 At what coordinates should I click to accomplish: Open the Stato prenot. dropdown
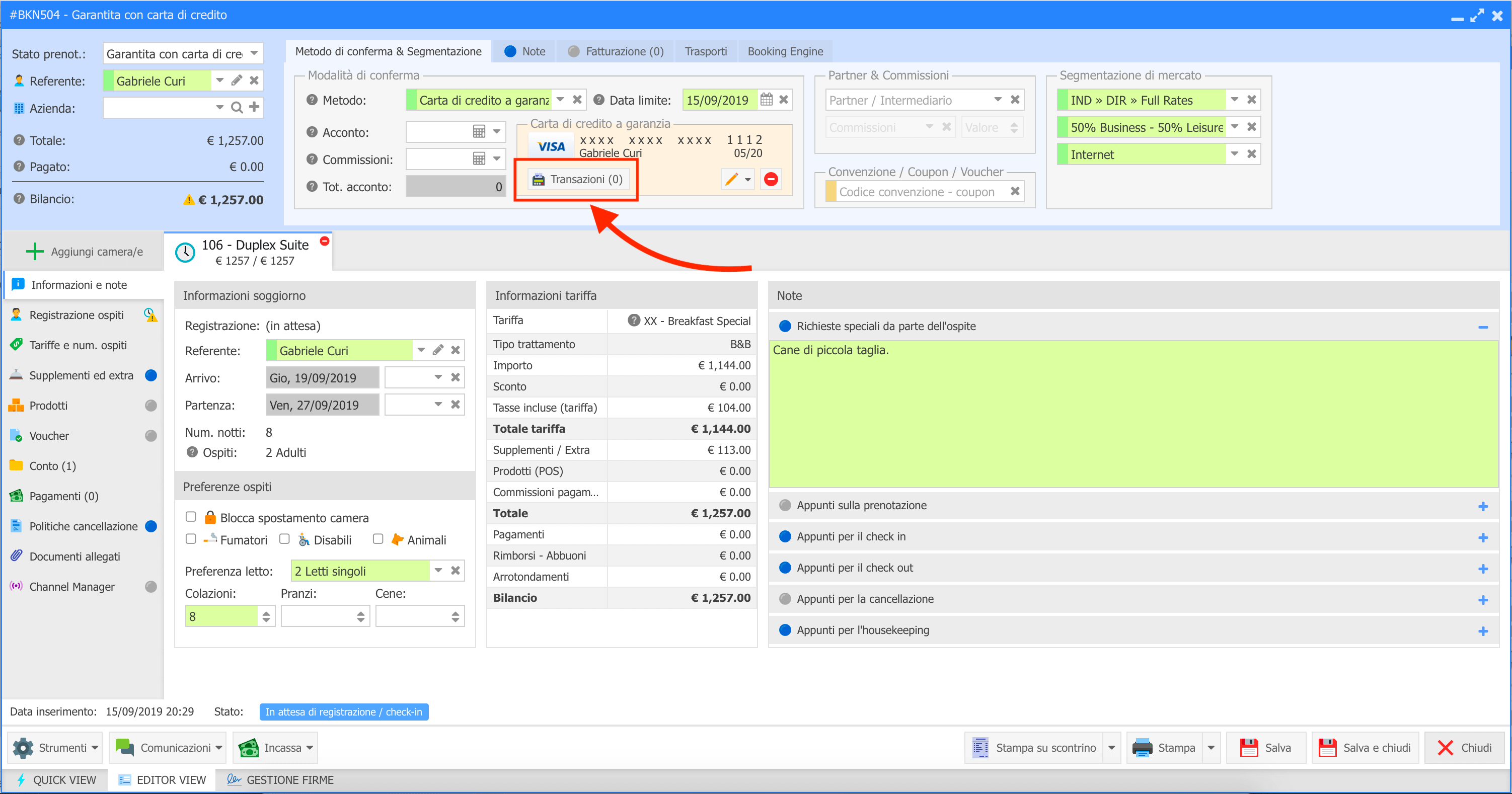tap(254, 53)
